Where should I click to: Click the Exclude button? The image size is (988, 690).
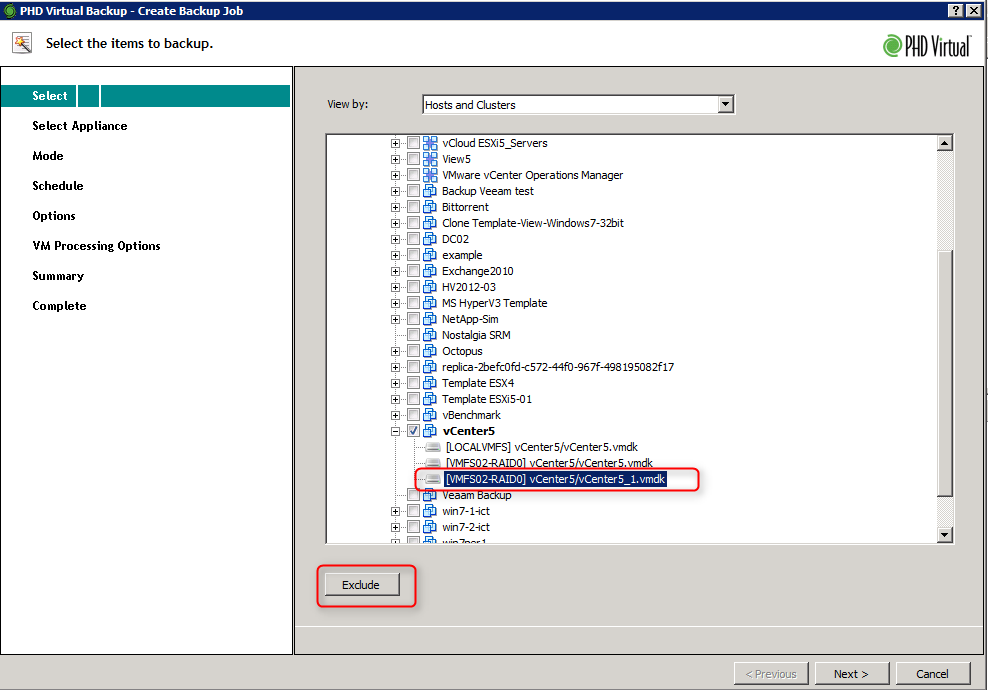pos(362,585)
